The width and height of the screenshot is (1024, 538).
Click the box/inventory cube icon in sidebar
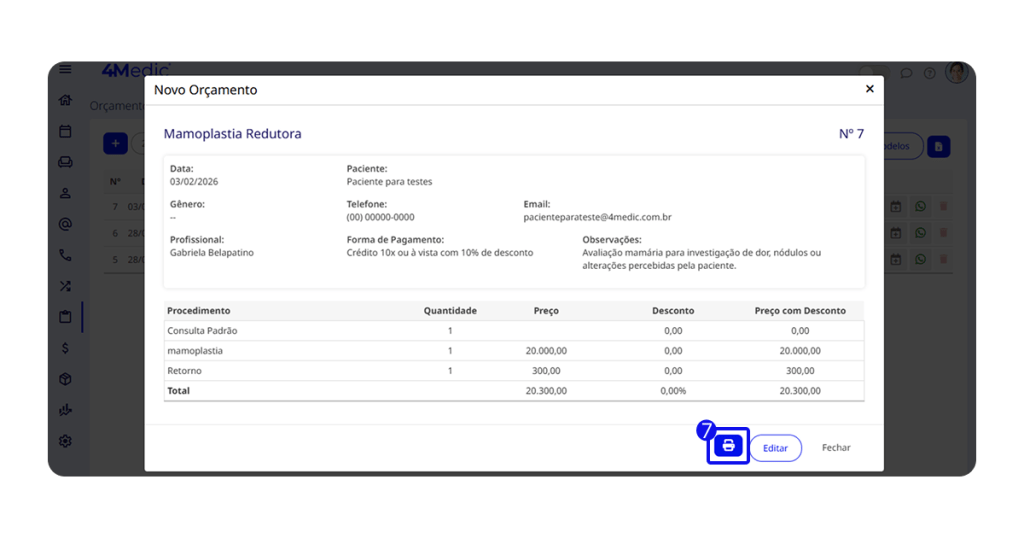65,379
